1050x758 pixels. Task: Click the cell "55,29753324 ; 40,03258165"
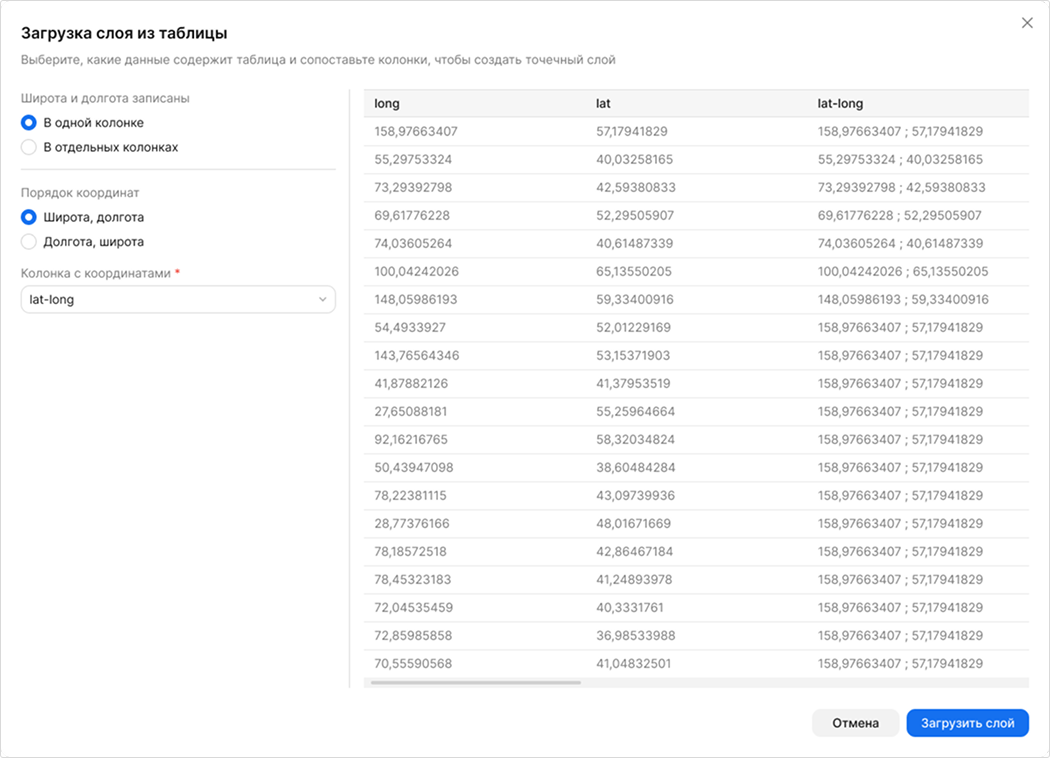click(900, 159)
